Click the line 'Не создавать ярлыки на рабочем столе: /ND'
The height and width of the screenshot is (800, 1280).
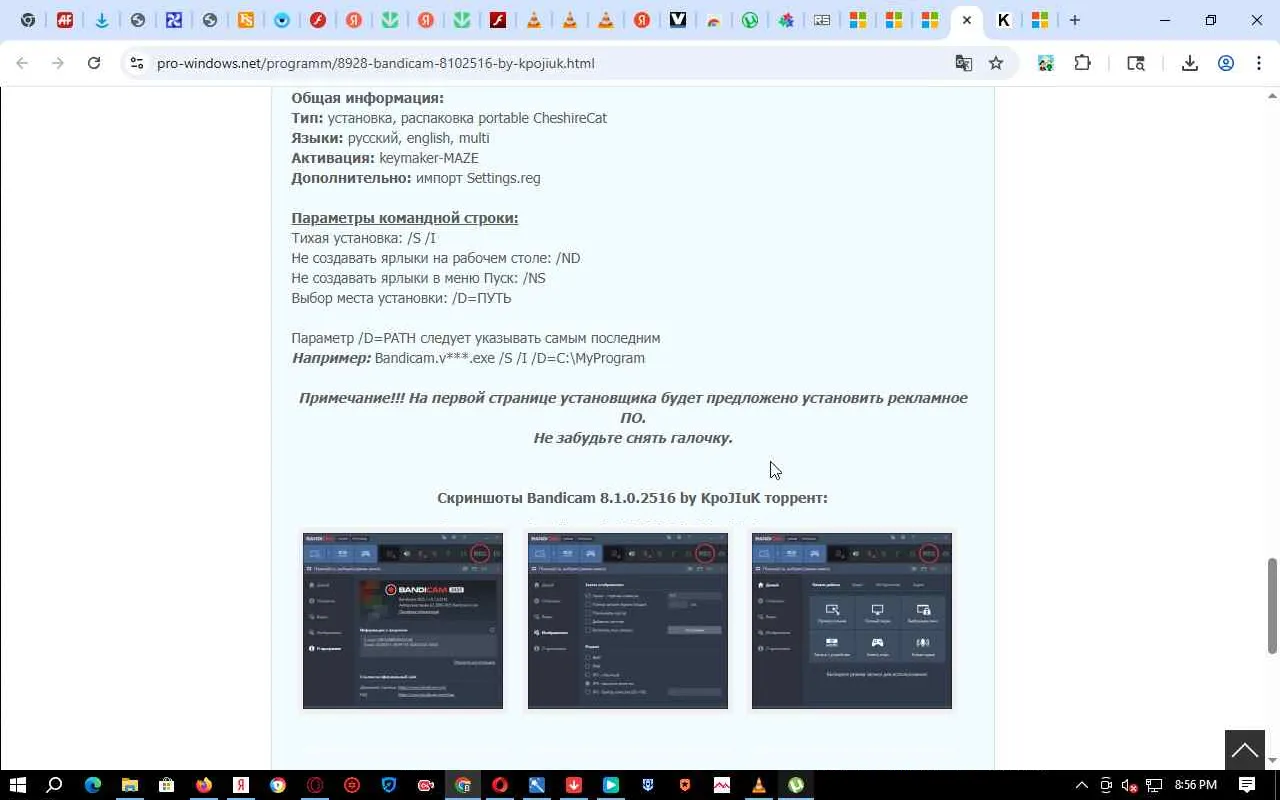pos(436,258)
